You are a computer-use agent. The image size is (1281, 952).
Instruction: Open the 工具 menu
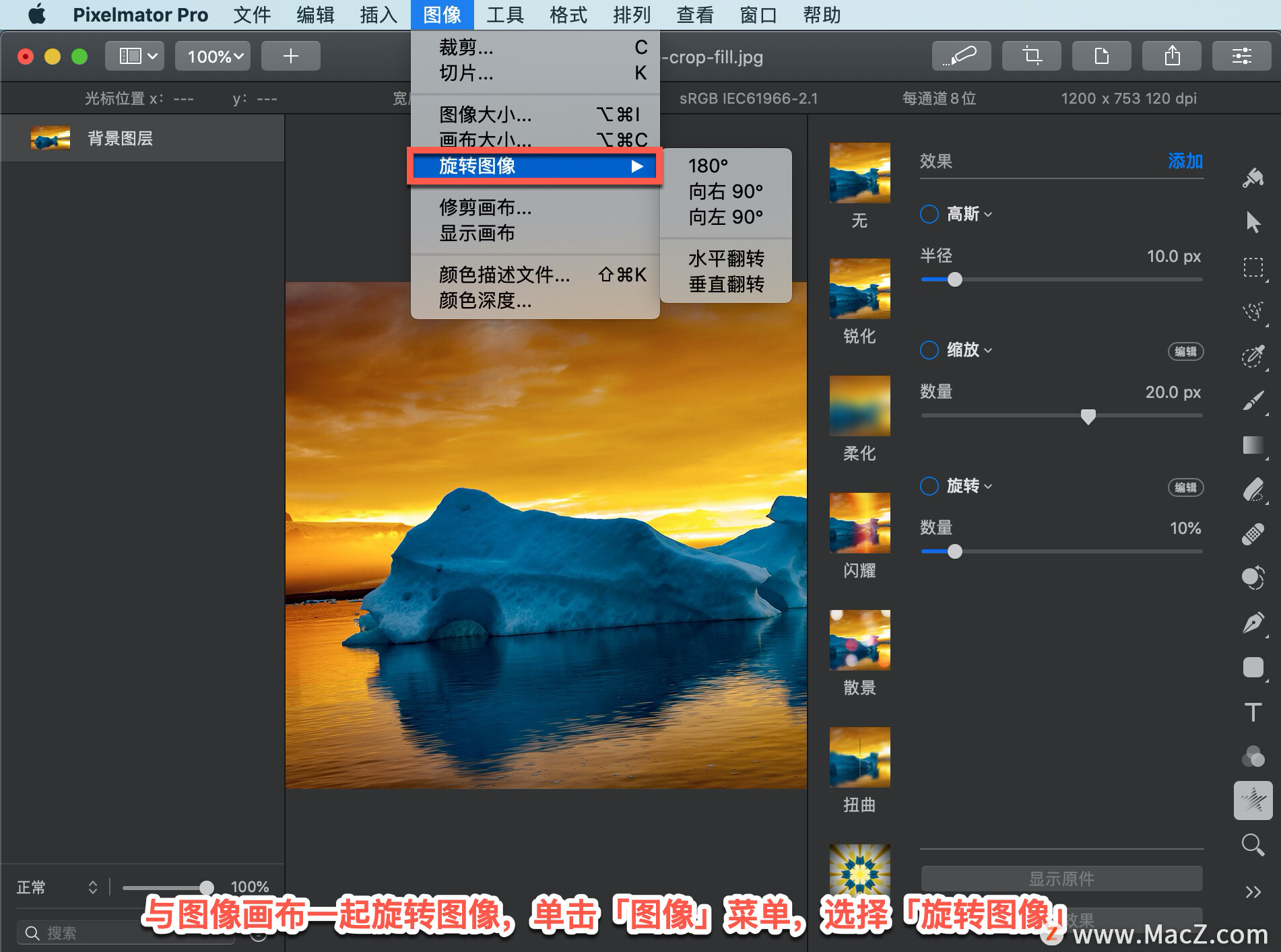click(504, 15)
